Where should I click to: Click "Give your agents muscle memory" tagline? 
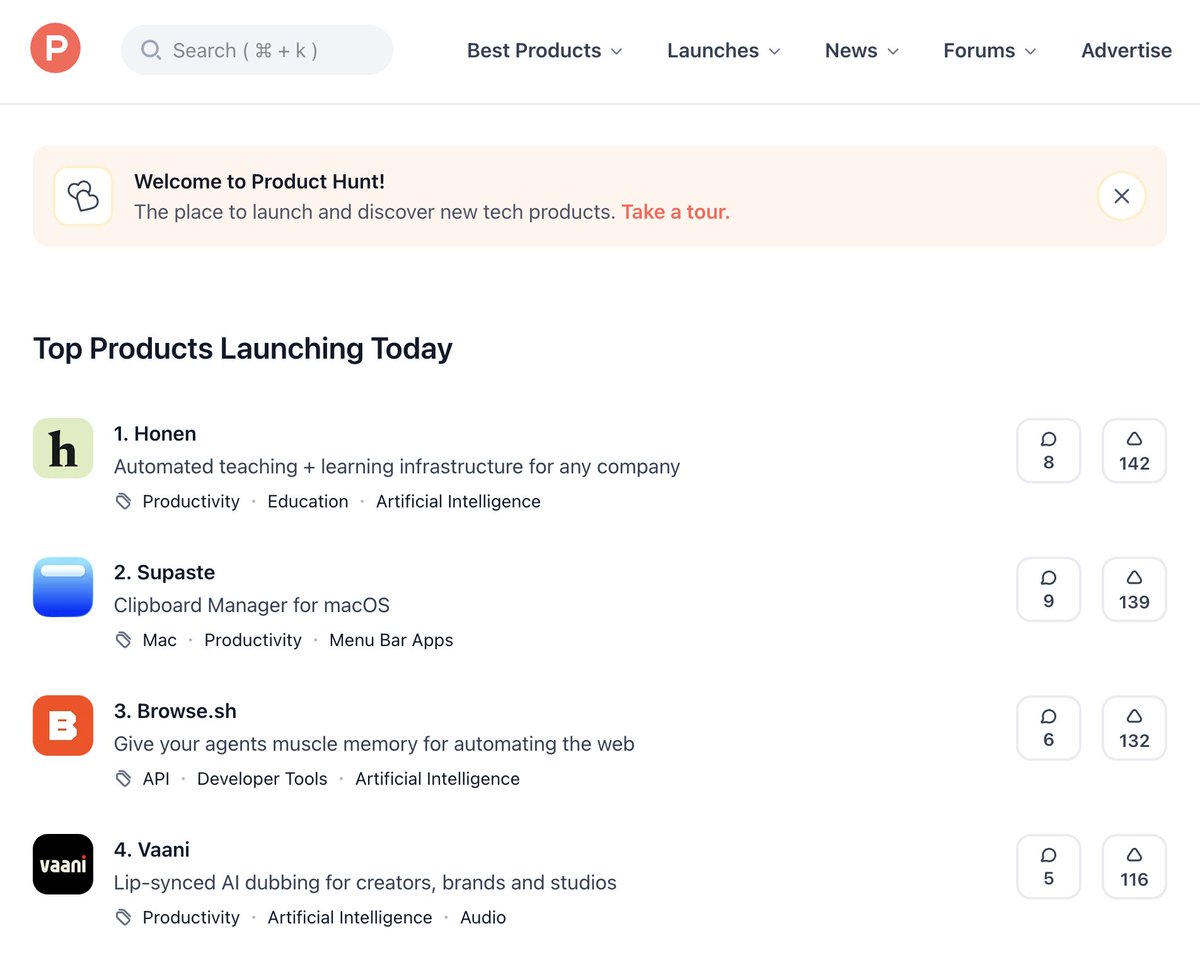374,744
